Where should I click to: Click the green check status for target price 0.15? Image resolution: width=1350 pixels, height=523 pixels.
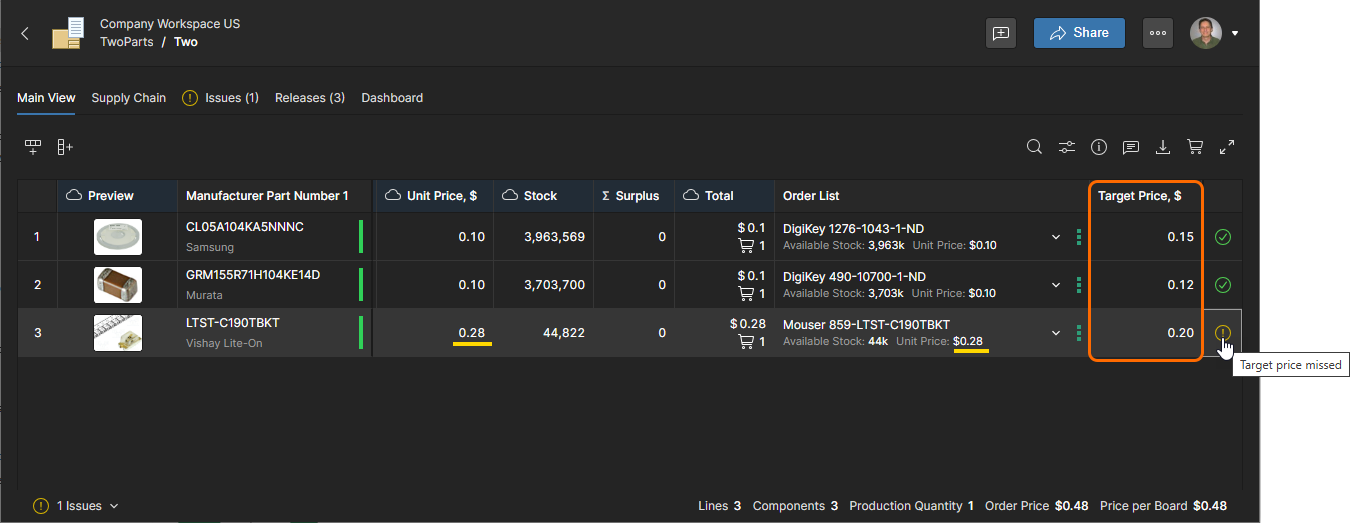click(1222, 237)
